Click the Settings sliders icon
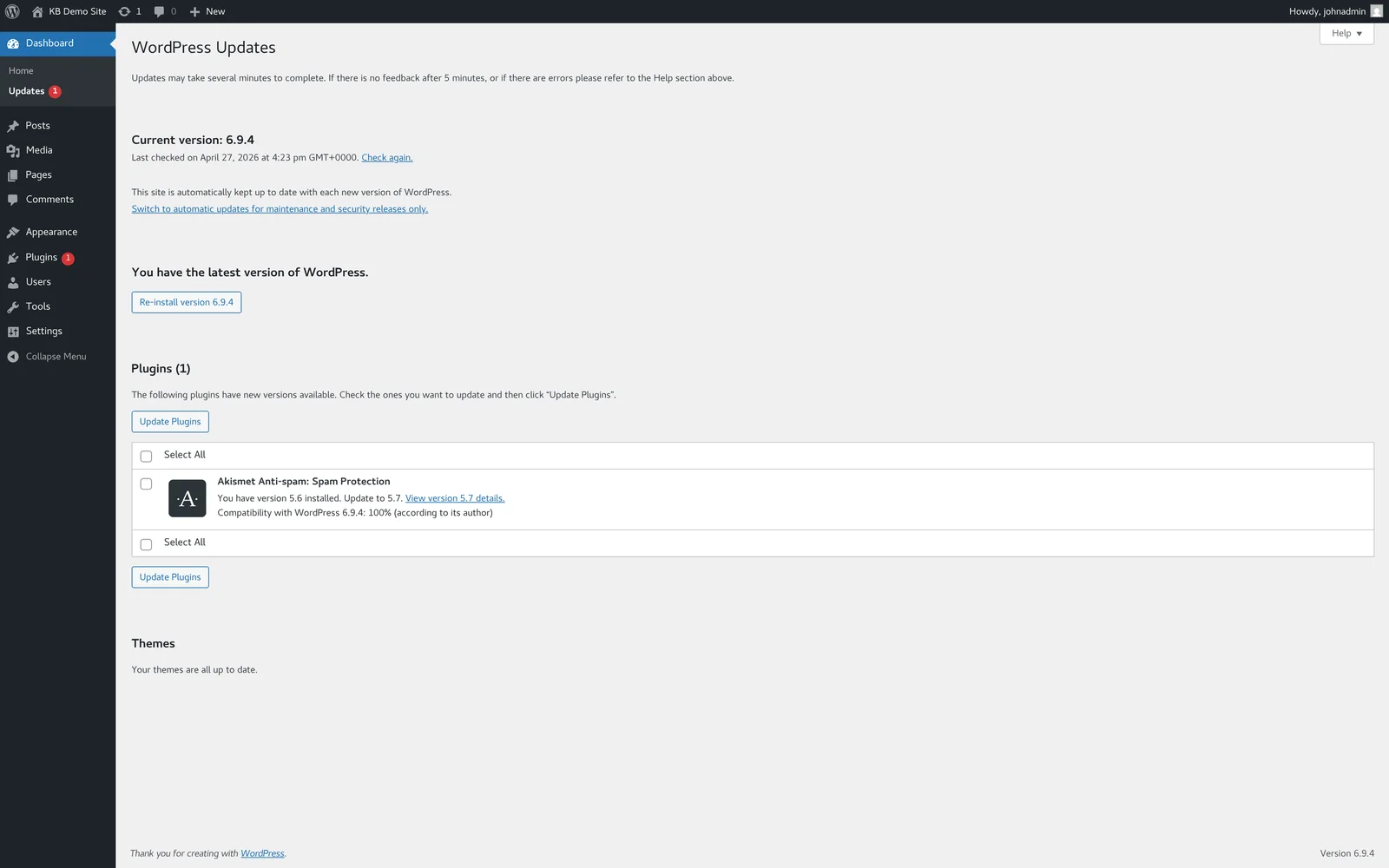Image resolution: width=1389 pixels, height=868 pixels. tap(13, 332)
